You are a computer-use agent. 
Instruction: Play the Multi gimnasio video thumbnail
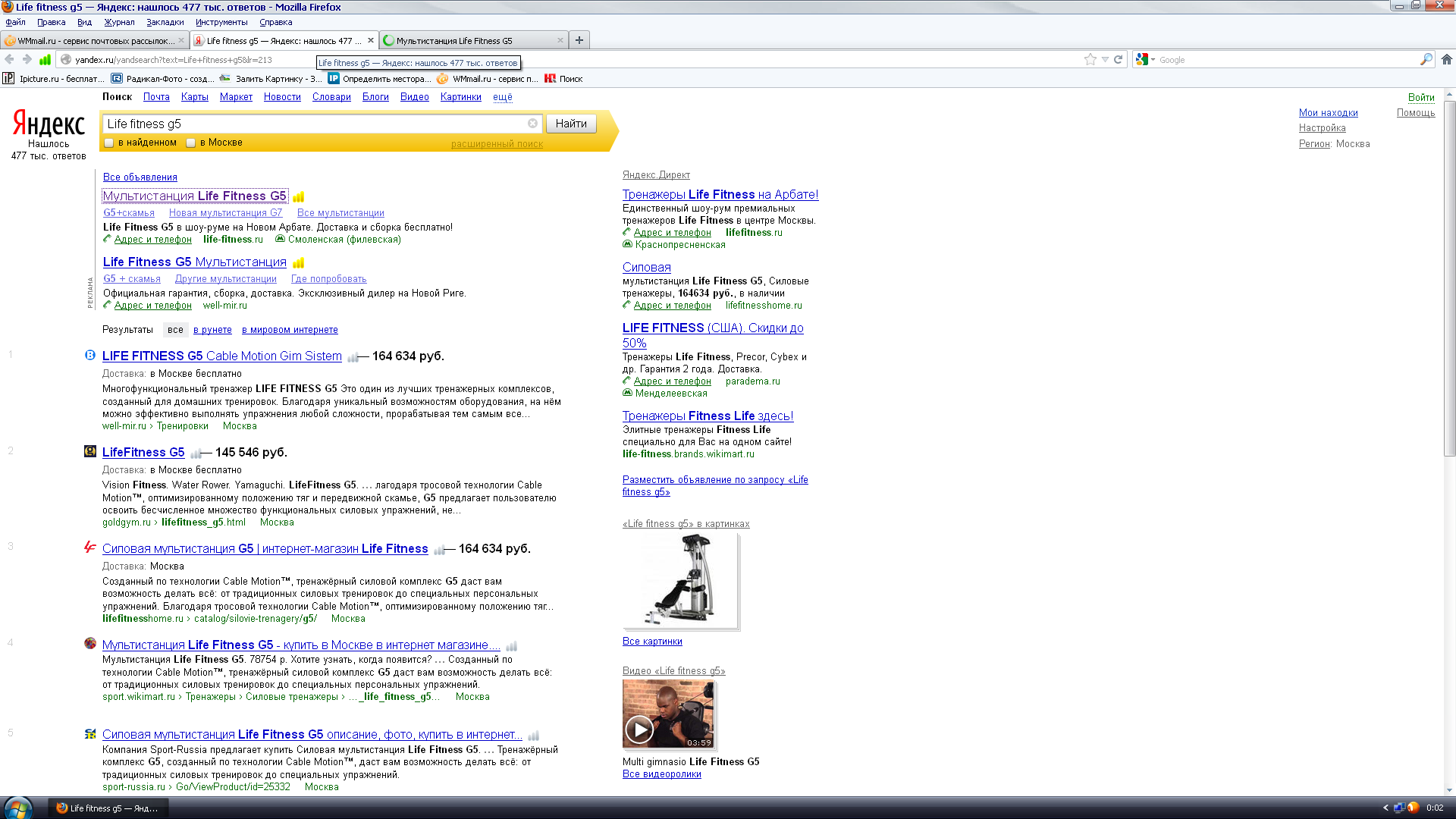pyautogui.click(x=639, y=729)
